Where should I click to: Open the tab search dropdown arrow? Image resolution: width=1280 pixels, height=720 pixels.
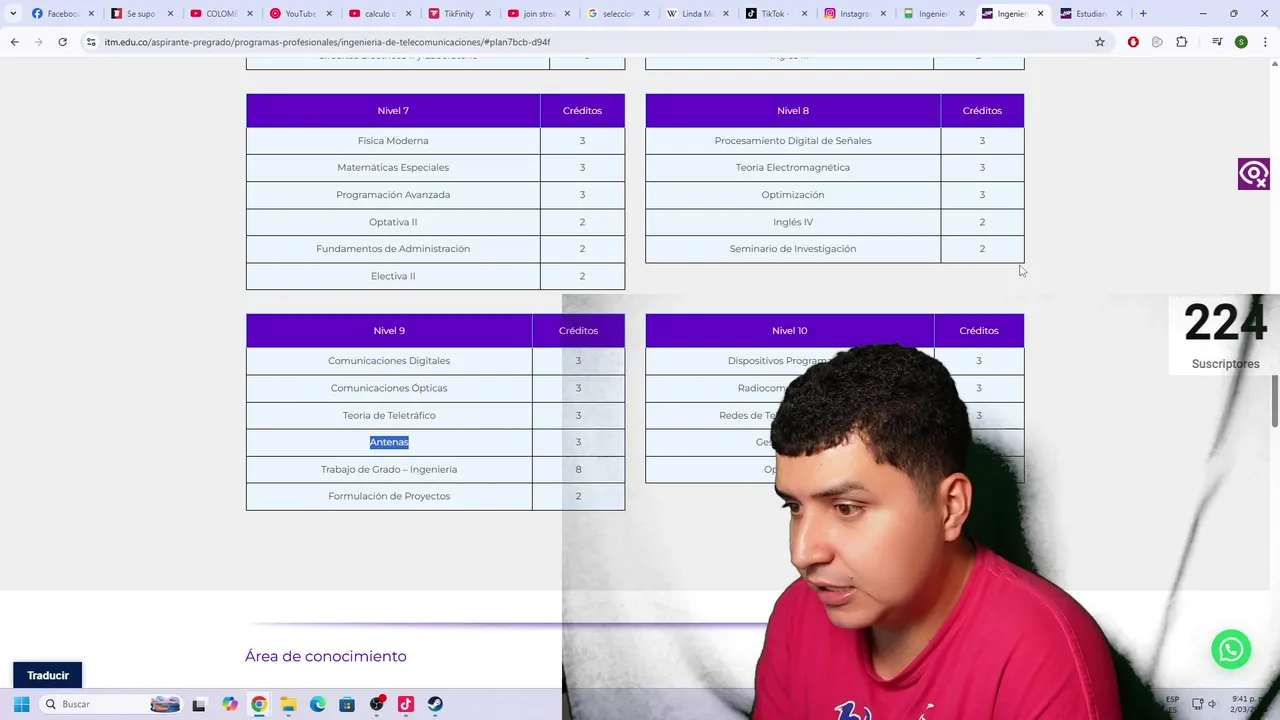pyautogui.click(x=13, y=14)
